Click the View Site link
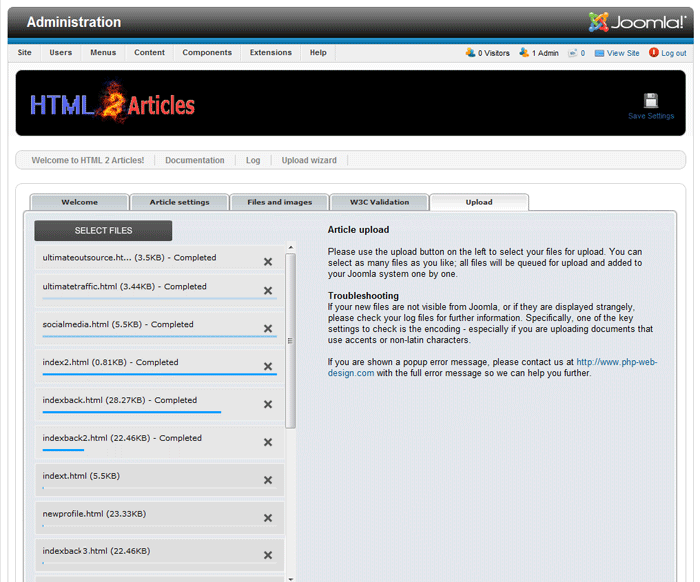Viewport: 700px width, 582px height. tap(623, 53)
